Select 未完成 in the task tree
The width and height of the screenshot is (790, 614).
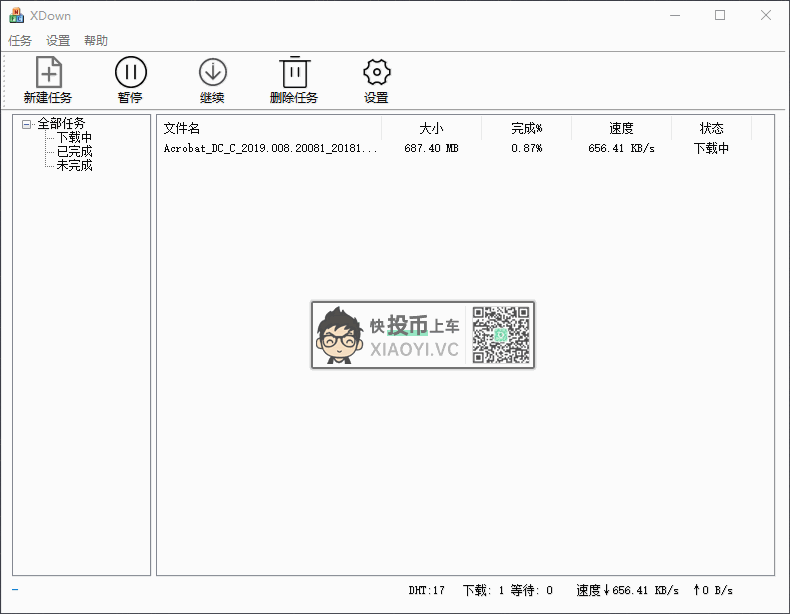pos(74,166)
